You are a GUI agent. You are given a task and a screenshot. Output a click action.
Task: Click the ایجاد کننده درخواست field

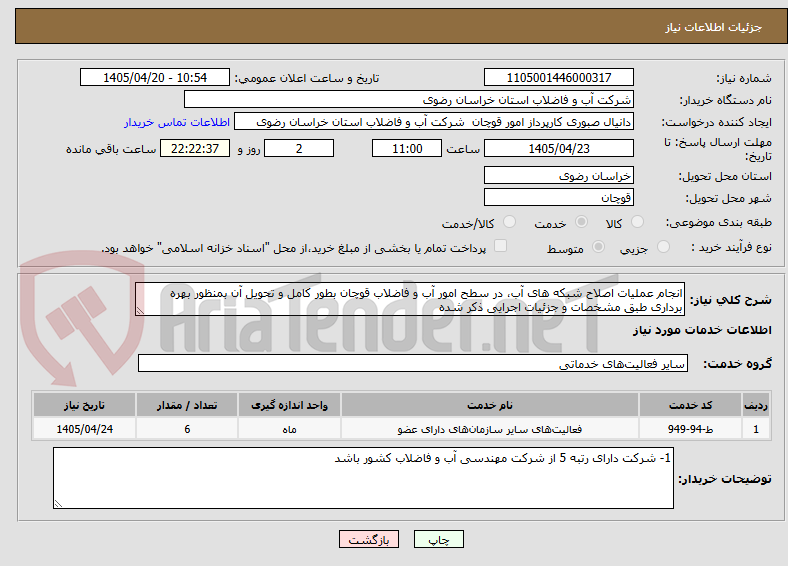pos(434,122)
